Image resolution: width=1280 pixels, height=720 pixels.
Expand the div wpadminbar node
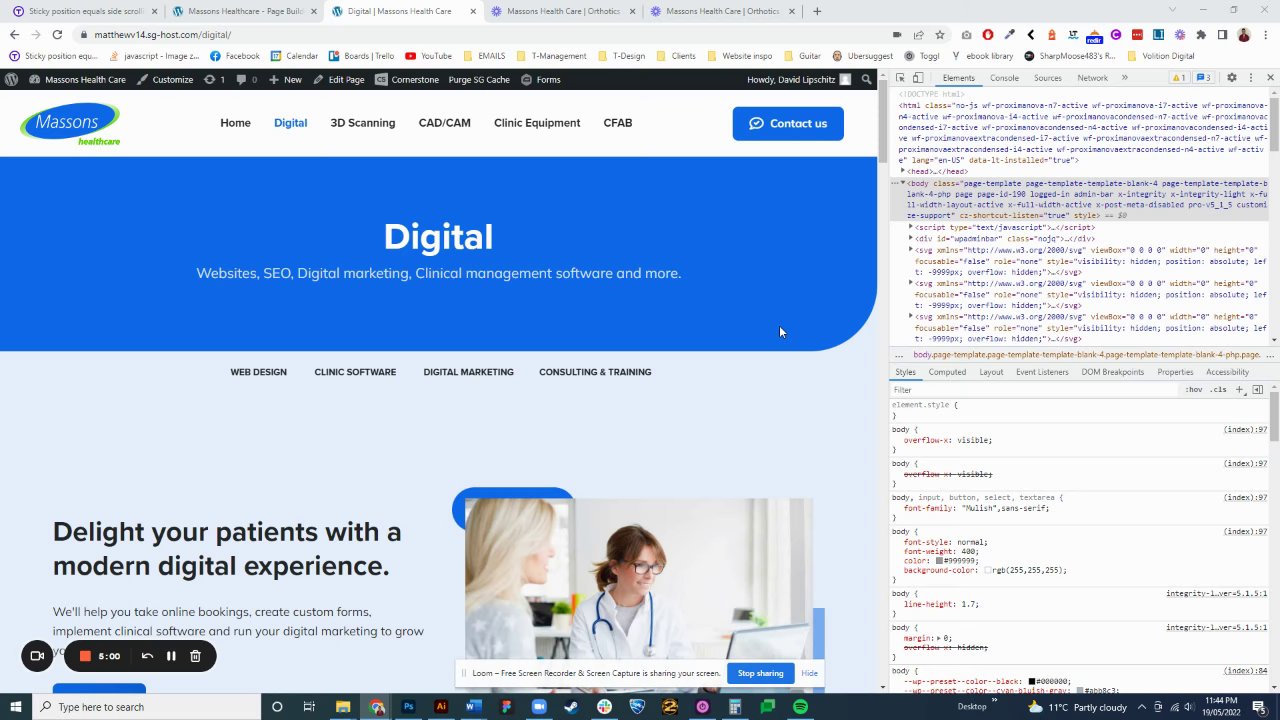click(x=911, y=239)
